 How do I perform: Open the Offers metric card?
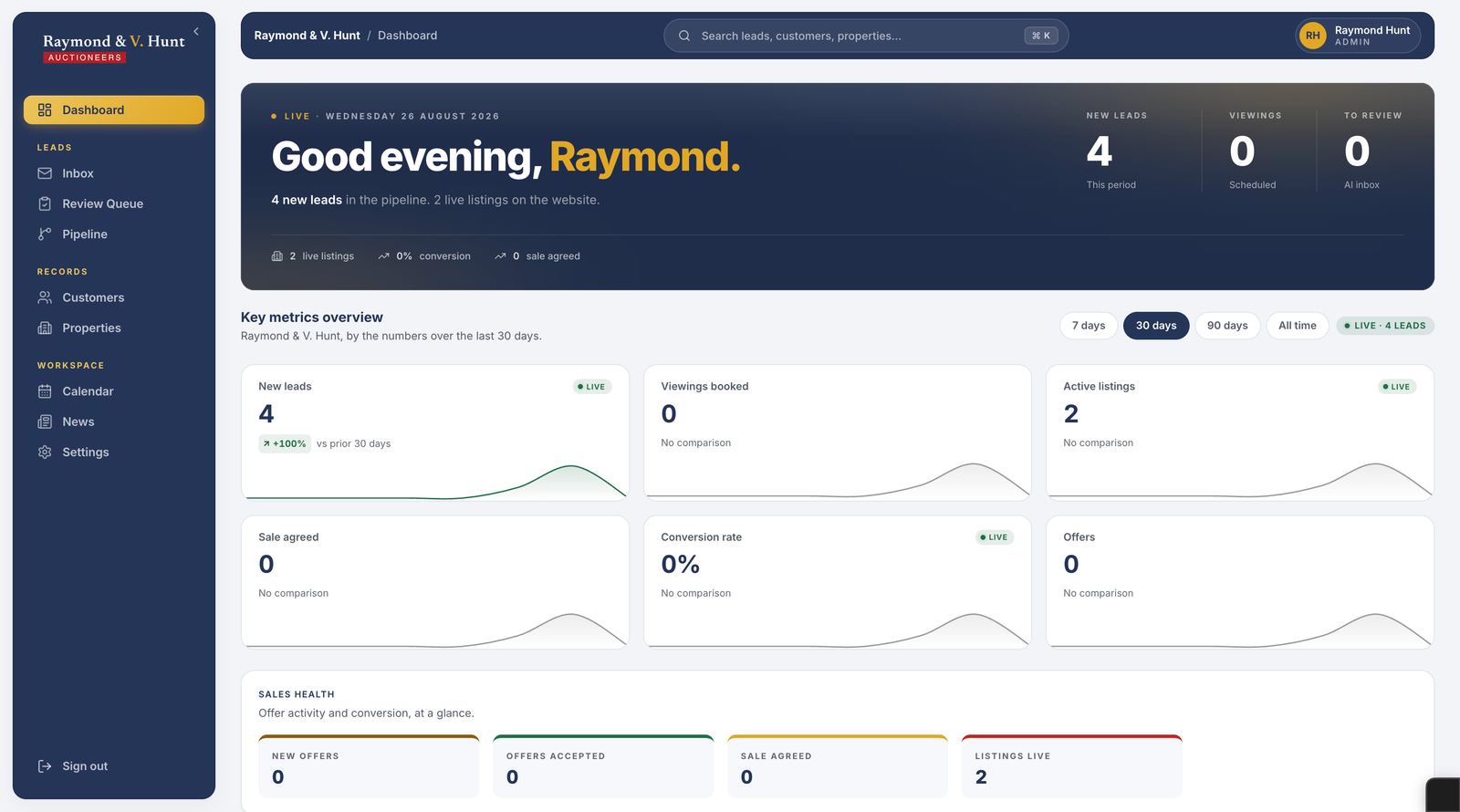pos(1240,582)
